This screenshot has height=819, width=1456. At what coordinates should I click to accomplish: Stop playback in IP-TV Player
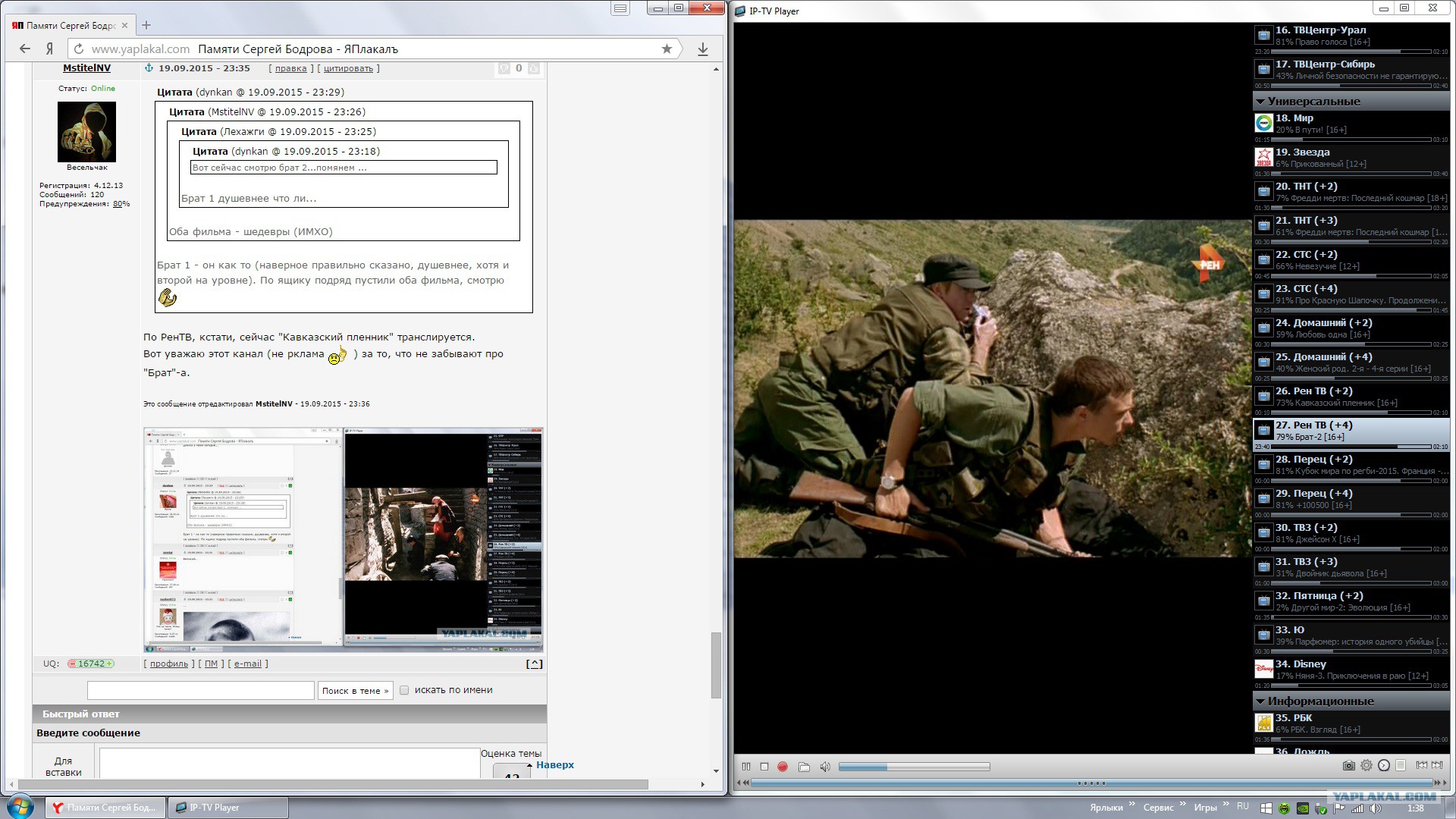(x=764, y=767)
